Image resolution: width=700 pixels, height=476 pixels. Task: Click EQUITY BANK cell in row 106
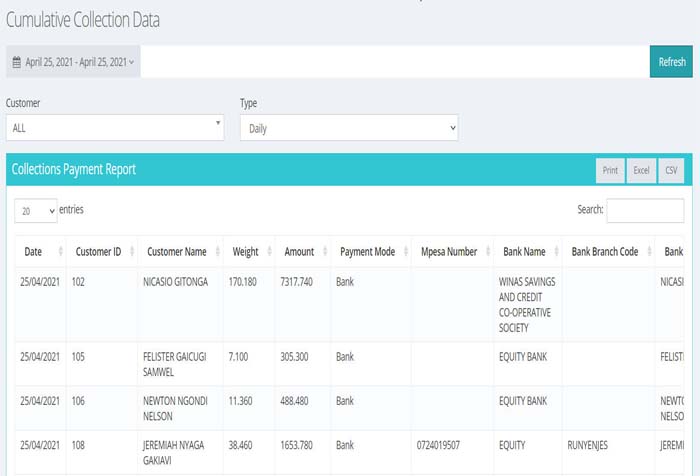pyautogui.click(x=528, y=408)
